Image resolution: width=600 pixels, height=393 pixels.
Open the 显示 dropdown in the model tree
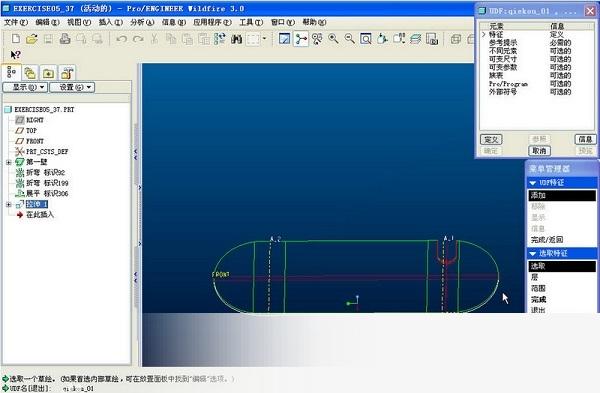[25, 87]
